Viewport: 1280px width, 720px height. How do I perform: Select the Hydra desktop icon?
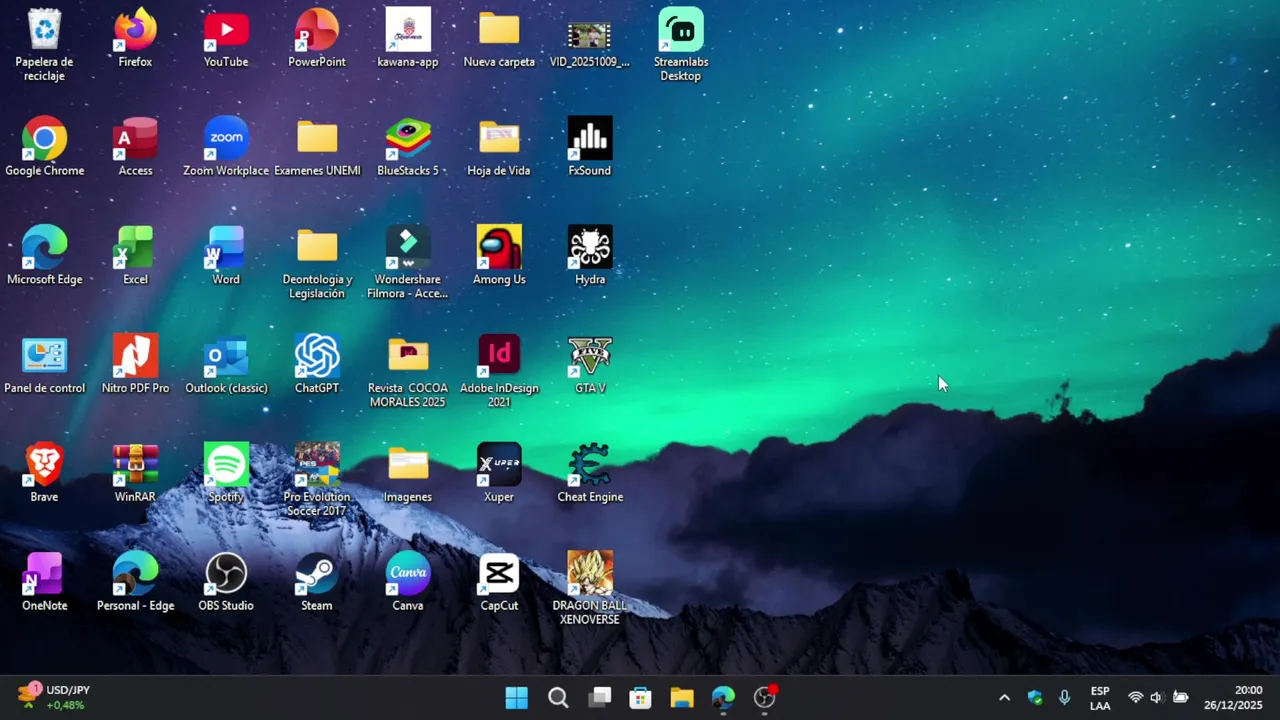point(590,256)
